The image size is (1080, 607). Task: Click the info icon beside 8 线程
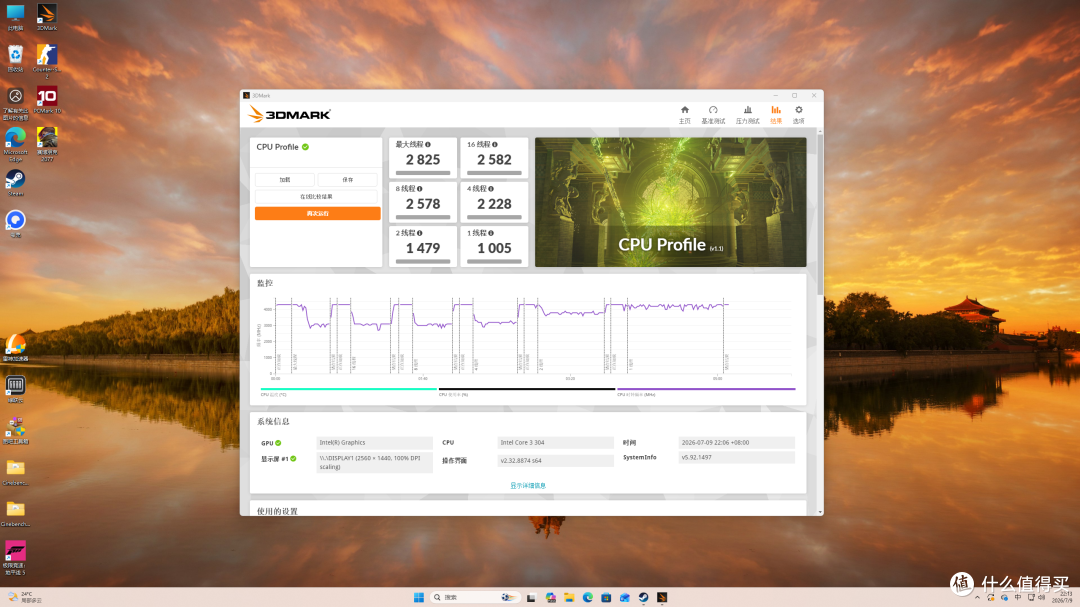pos(419,189)
